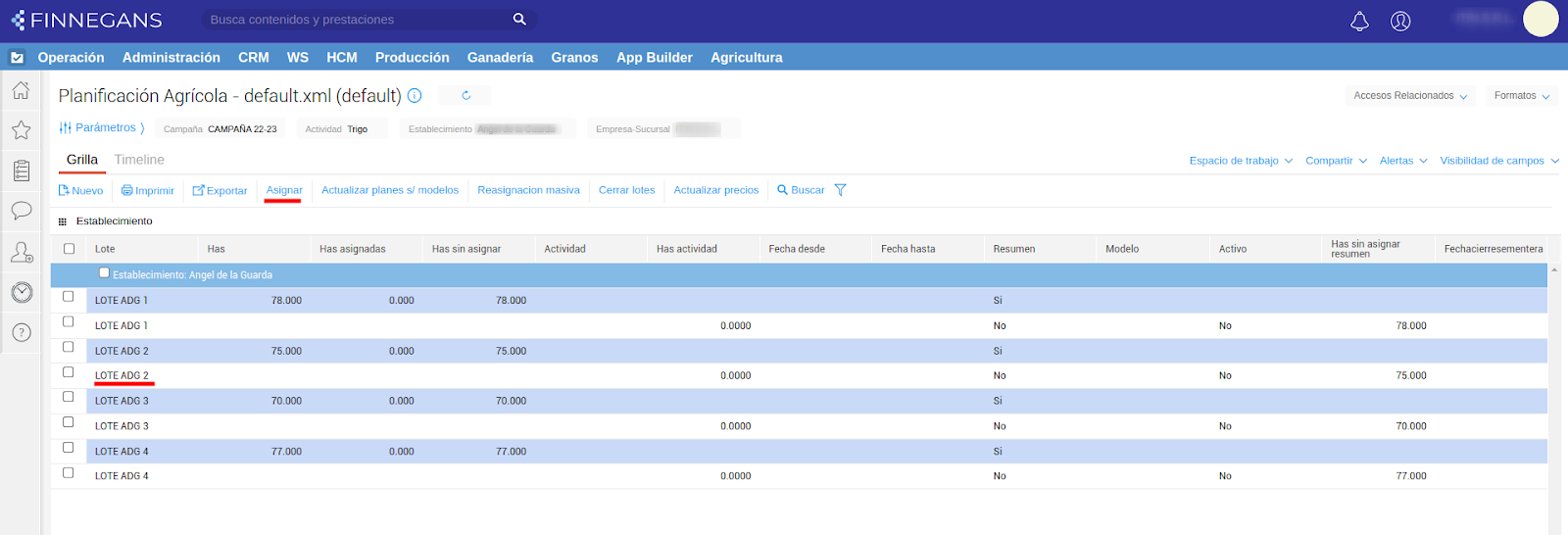
Task: Select all rows with header checkbox
Action: tap(69, 249)
